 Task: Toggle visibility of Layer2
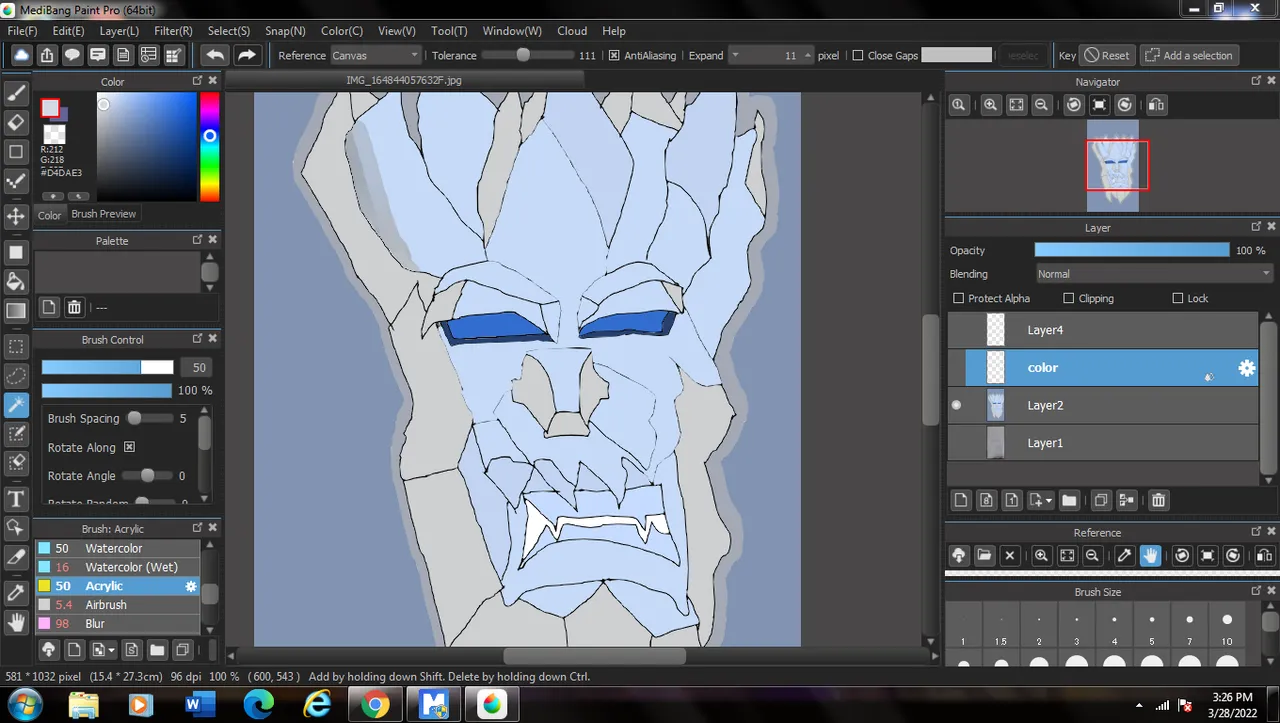[x=956, y=405]
